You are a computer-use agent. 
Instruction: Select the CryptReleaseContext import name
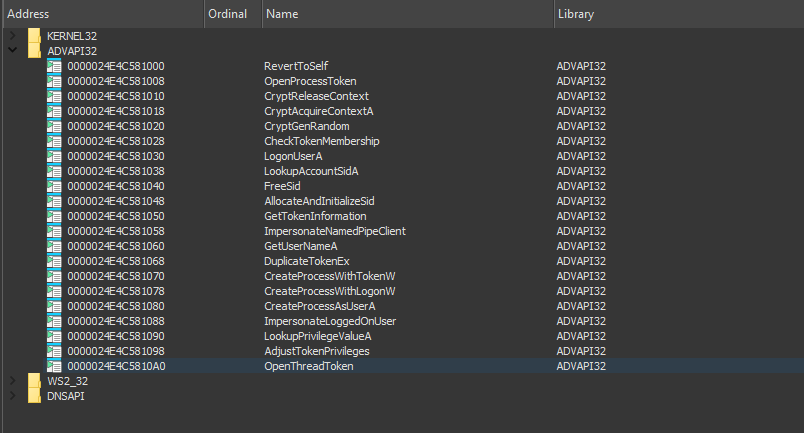point(316,96)
